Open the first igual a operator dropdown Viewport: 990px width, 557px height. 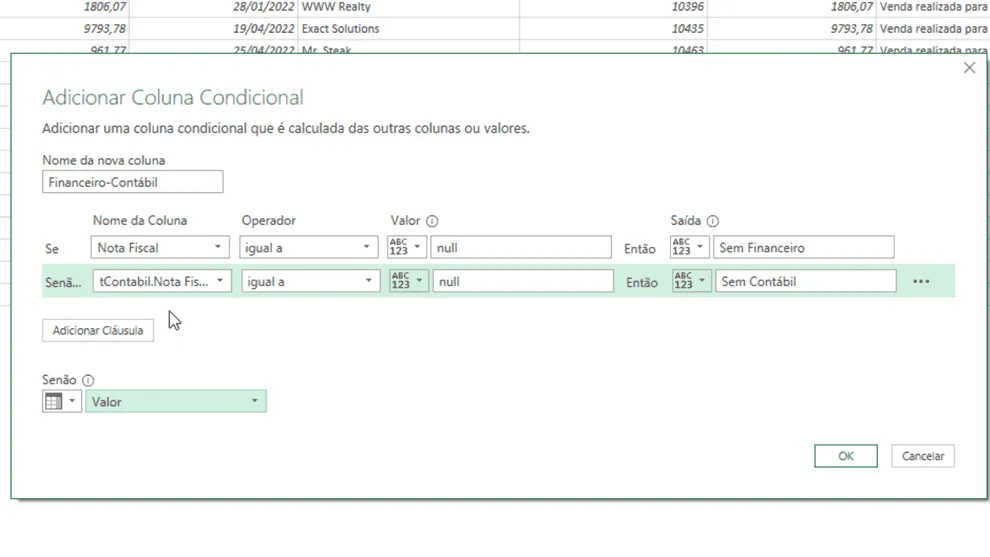click(x=308, y=247)
